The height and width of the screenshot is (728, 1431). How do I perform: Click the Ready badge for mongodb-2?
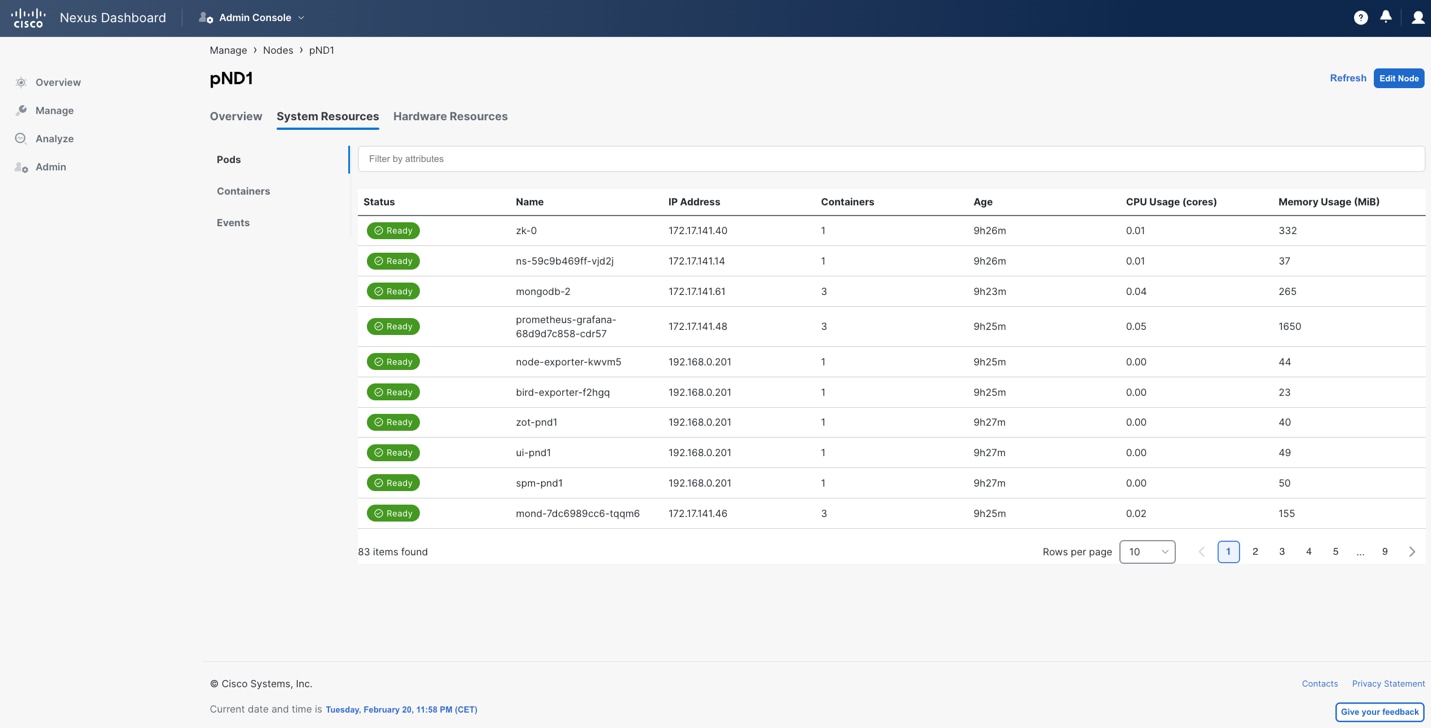coord(393,292)
